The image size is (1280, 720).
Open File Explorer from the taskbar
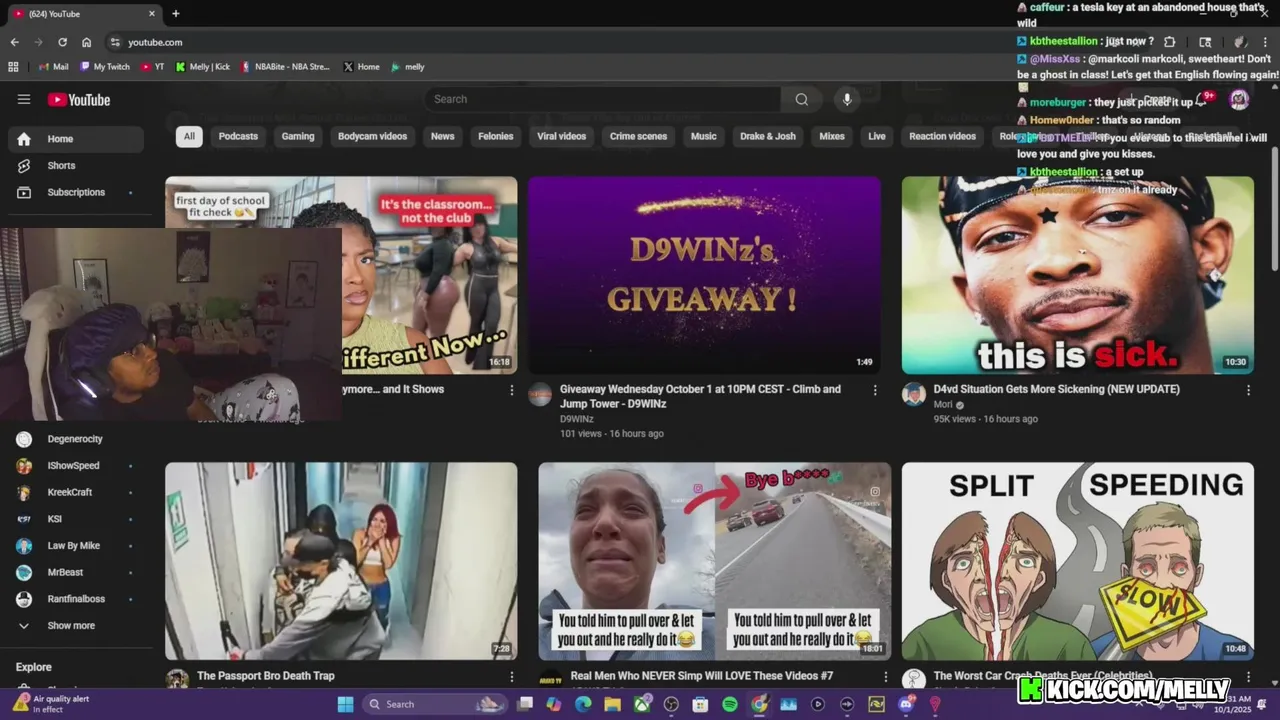click(x=612, y=704)
